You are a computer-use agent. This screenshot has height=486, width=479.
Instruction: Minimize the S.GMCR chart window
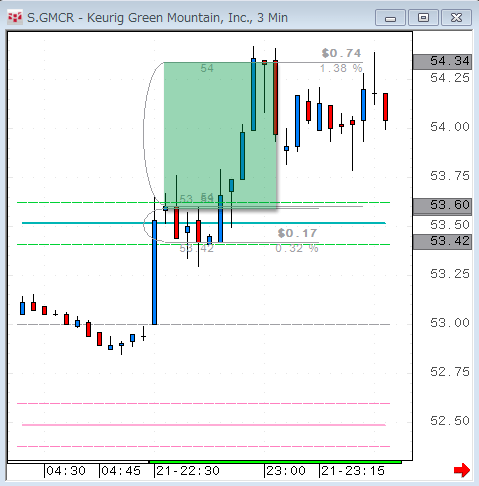pyautogui.click(x=390, y=18)
